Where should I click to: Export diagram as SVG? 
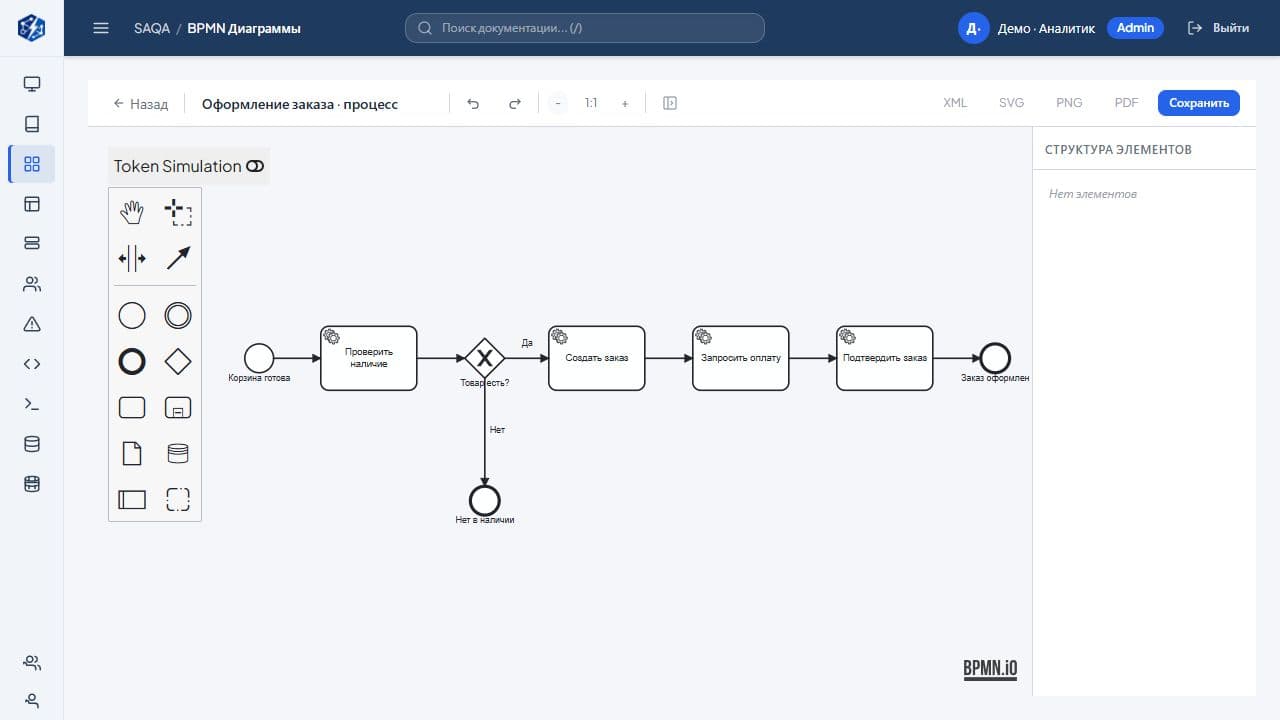[1012, 103]
